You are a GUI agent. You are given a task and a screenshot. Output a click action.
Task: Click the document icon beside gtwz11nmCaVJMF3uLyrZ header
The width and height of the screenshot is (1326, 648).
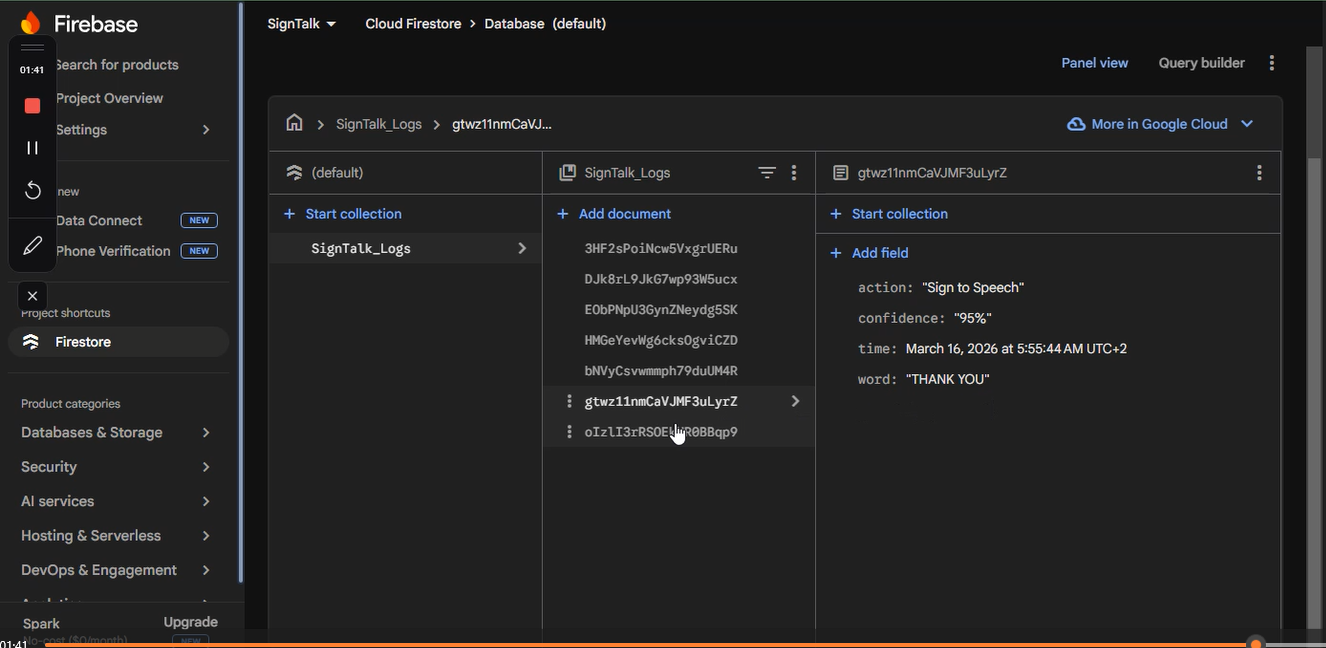(840, 173)
